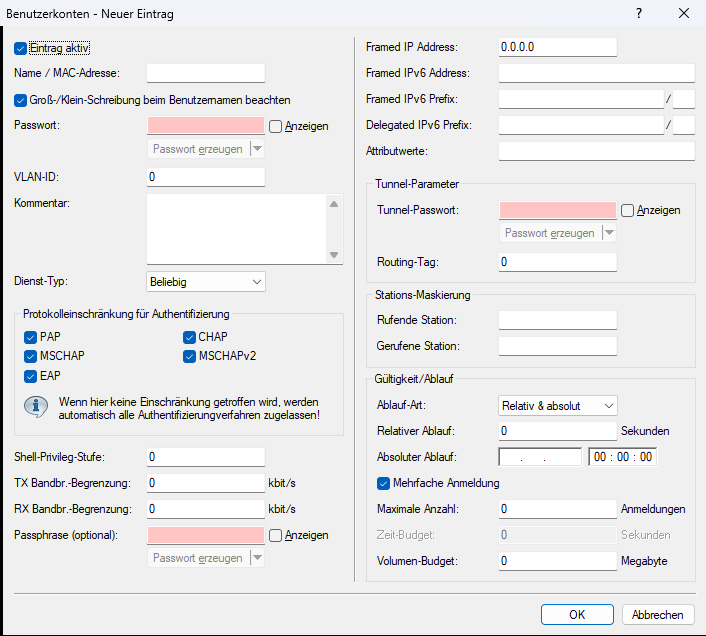706x636 pixels.
Task: Enable Anzeigen for Tunnel-Passwort
Action: click(627, 210)
